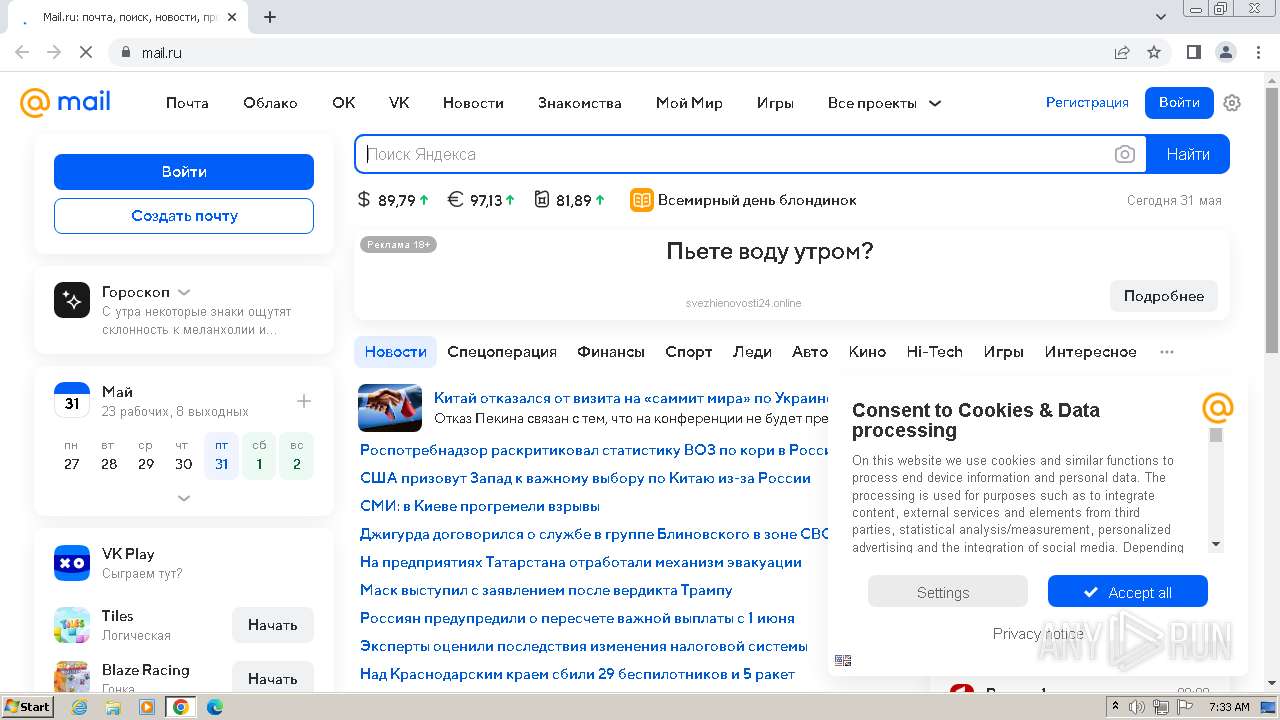Toggle the browser side panel
The image size is (1280, 720).
click(1193, 52)
